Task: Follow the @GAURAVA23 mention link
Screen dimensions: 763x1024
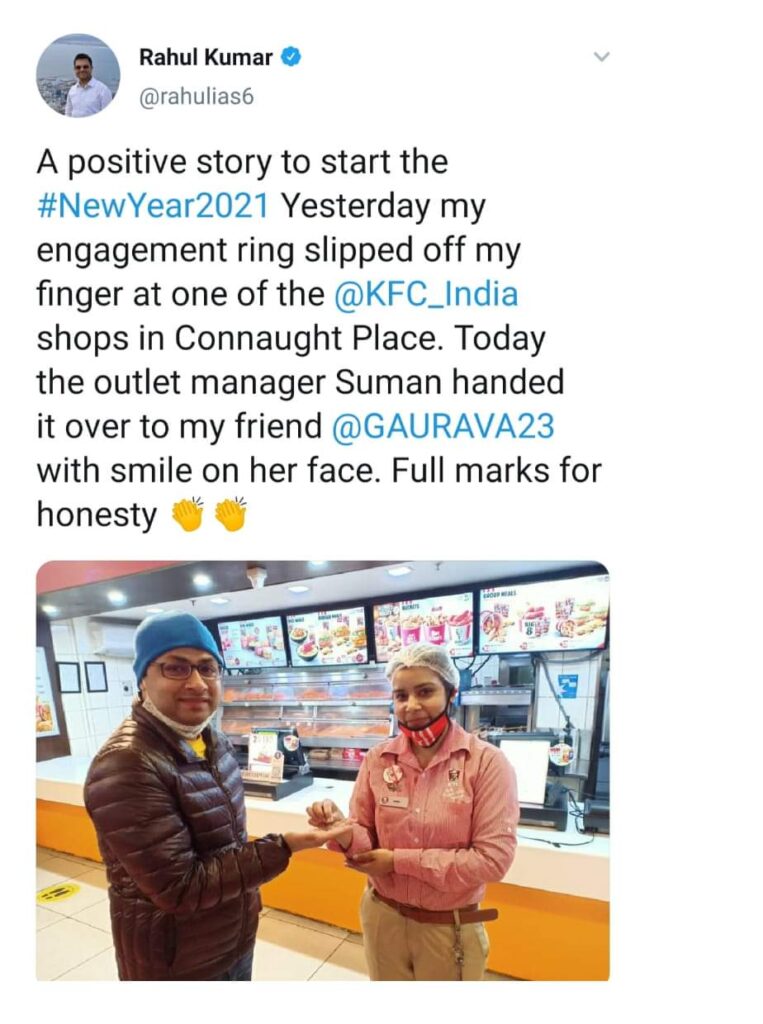Action: (x=444, y=426)
